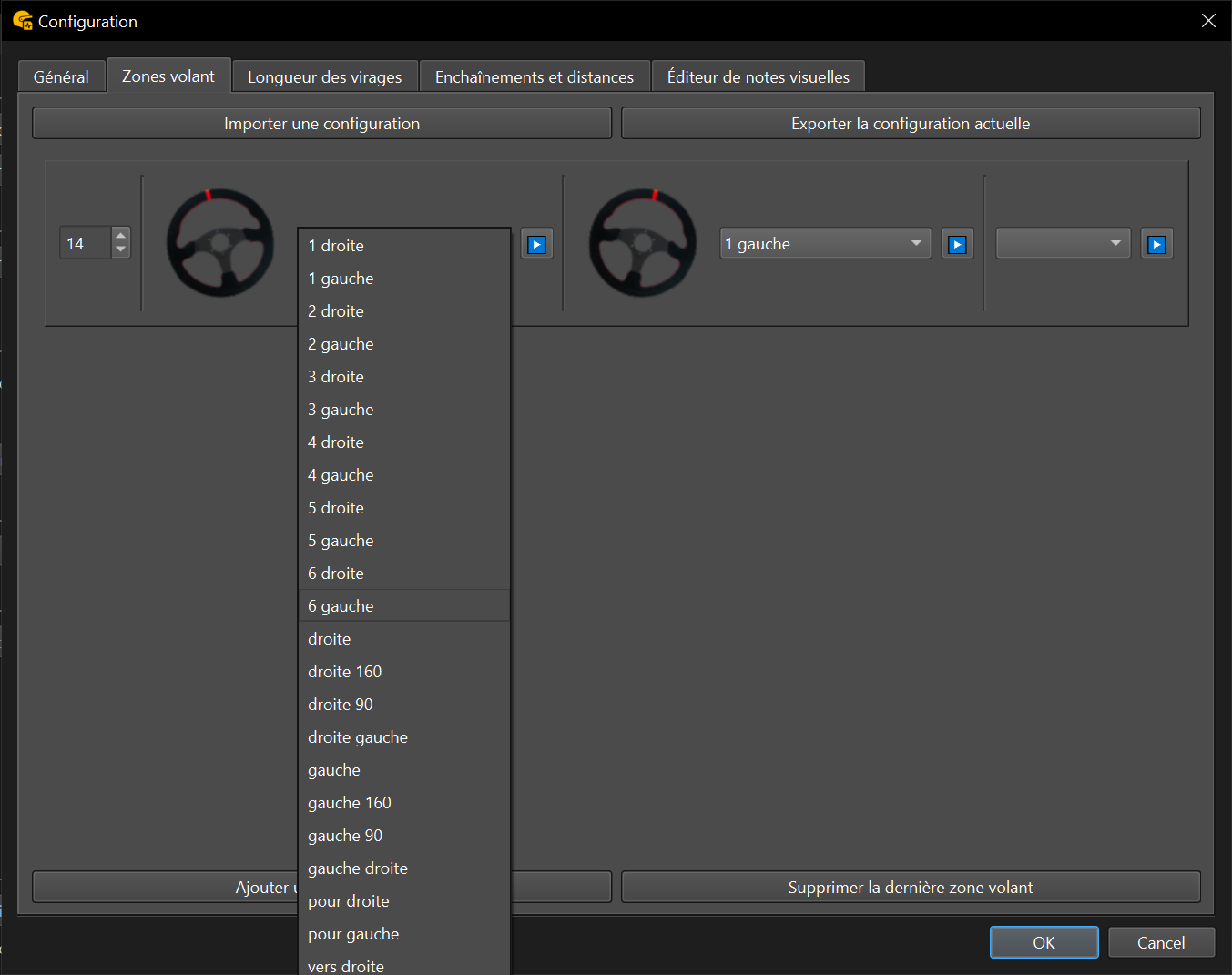1232x975 pixels.
Task: Play the '1 gauche' sound preview
Action: tap(957, 244)
